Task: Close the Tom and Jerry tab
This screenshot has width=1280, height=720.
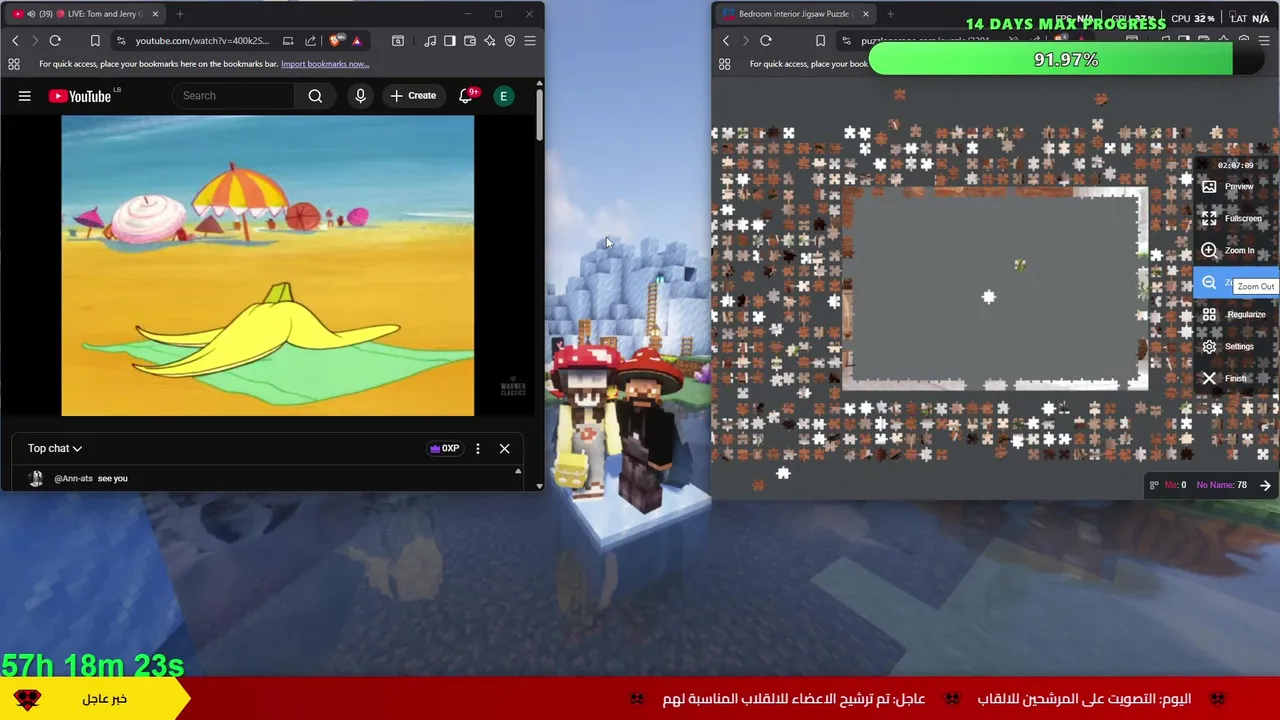Action: pos(155,14)
